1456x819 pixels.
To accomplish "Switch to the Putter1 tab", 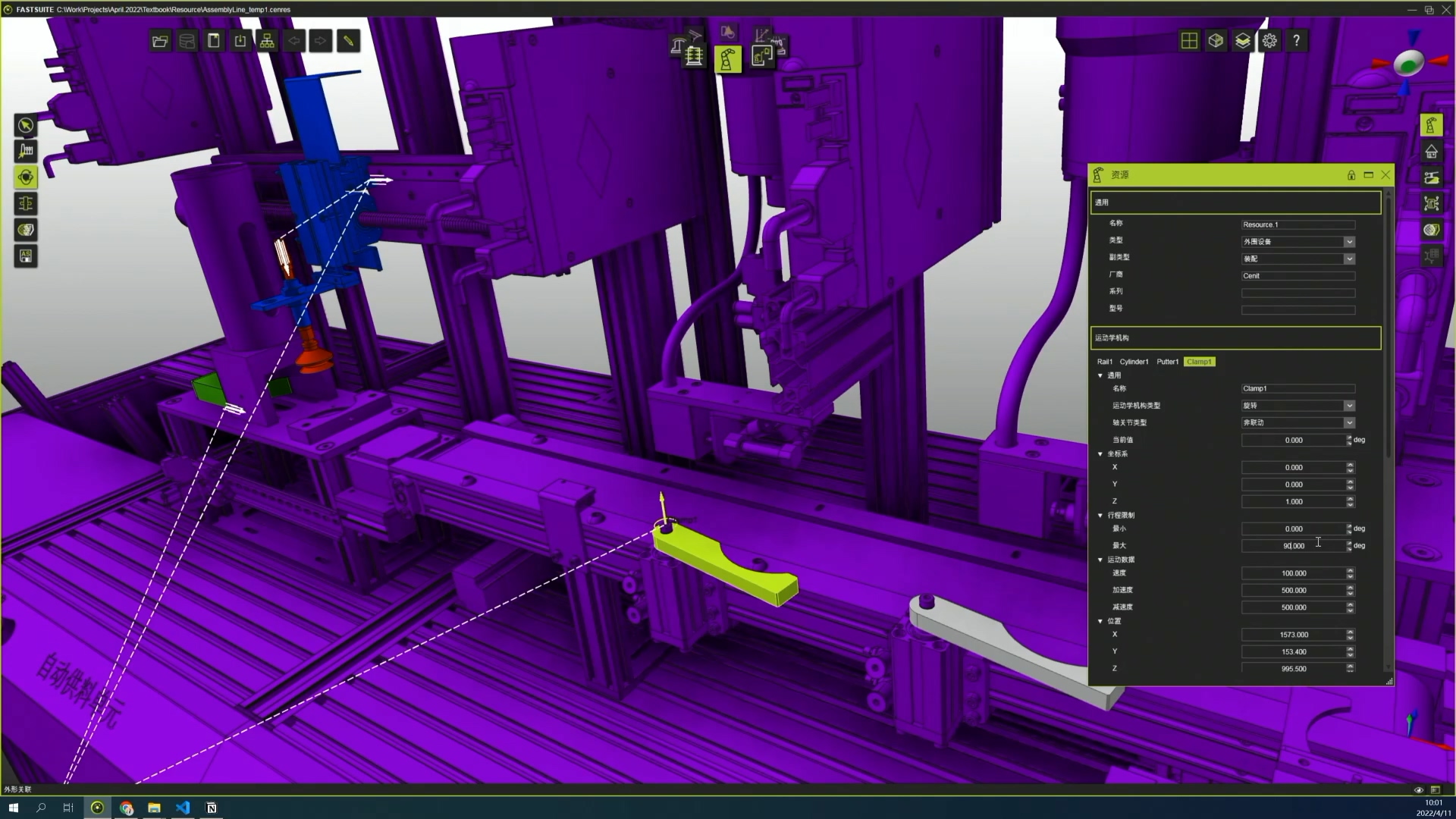I will pos(1167,362).
